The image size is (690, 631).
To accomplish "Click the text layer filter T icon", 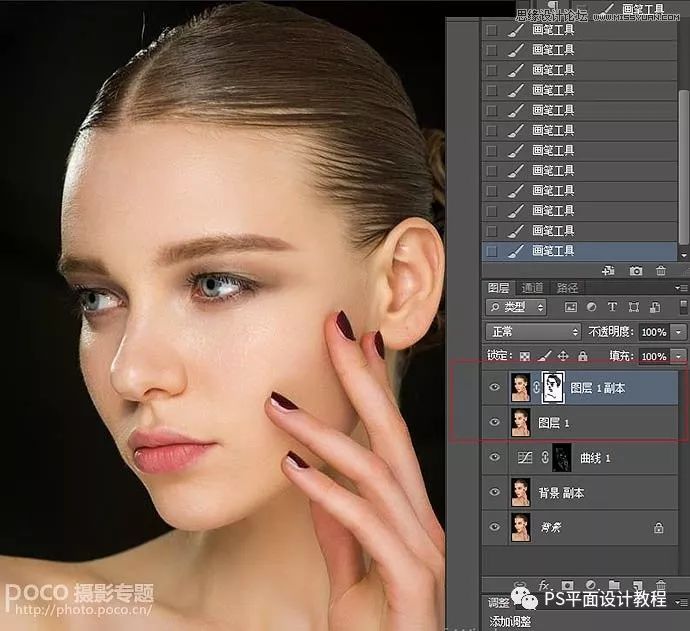I will pos(610,307).
